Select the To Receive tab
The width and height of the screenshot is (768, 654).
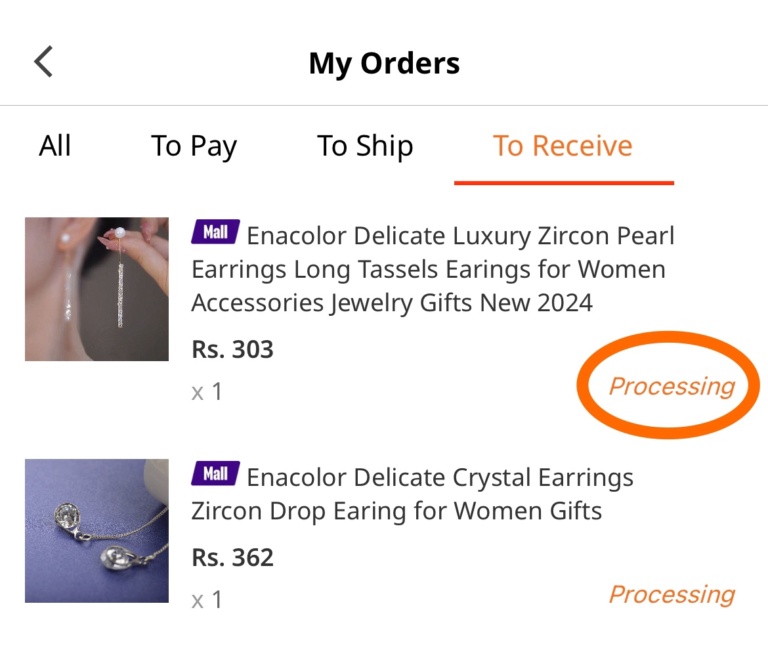(563, 145)
